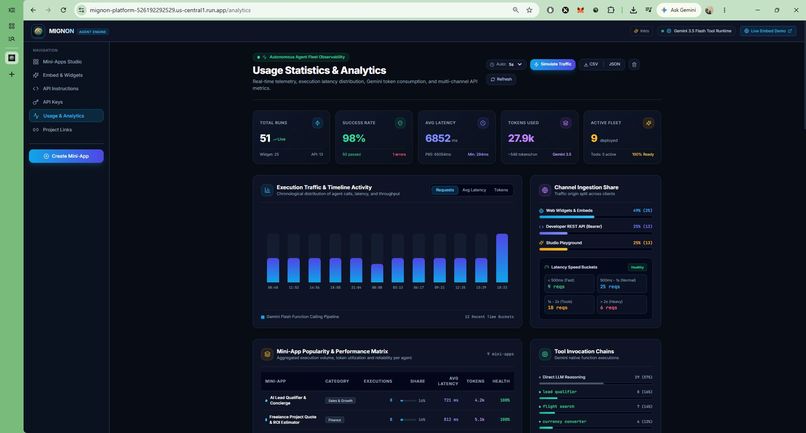Click the Active Fleet gear icon
806x433 pixels.
648,123
